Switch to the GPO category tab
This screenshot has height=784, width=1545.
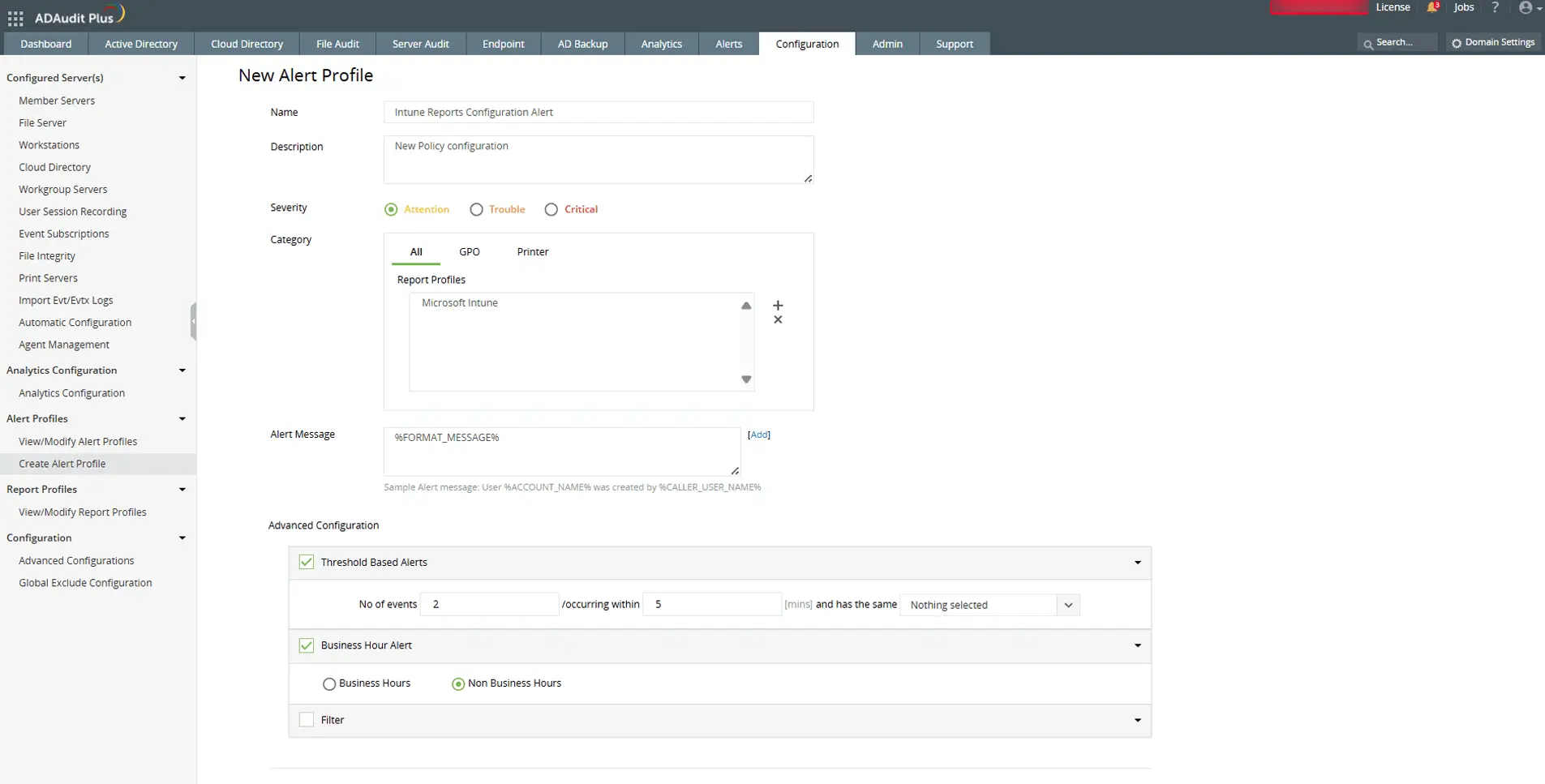[469, 251]
